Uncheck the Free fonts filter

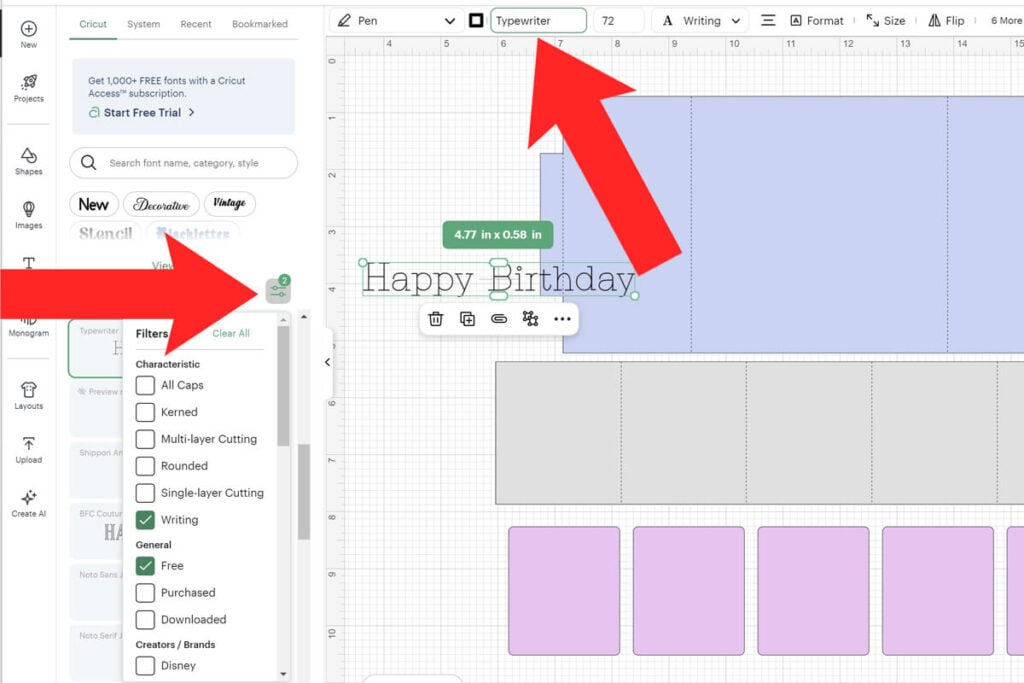tap(146, 566)
